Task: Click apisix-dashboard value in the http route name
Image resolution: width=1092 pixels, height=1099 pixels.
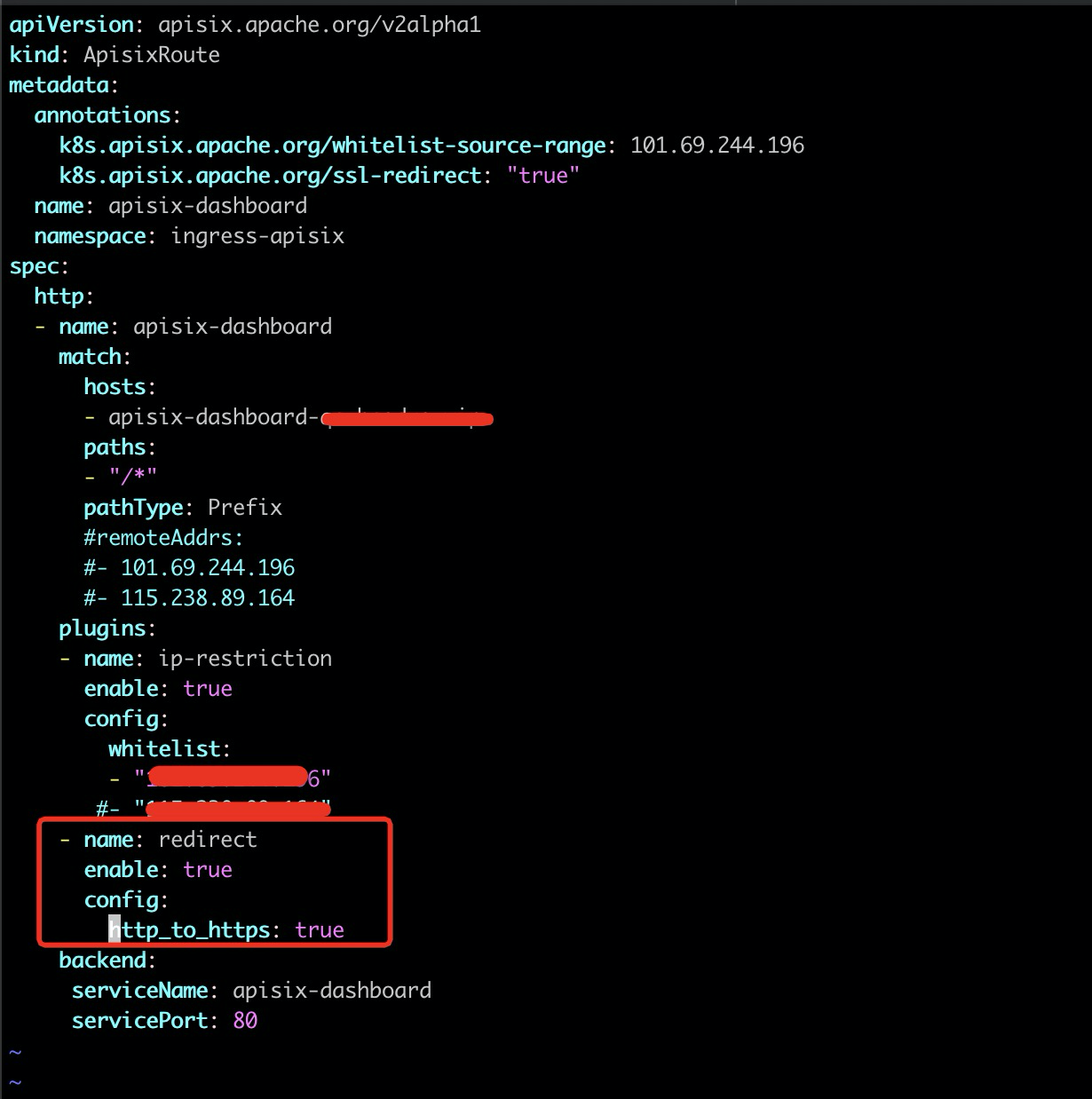Action: [233, 327]
